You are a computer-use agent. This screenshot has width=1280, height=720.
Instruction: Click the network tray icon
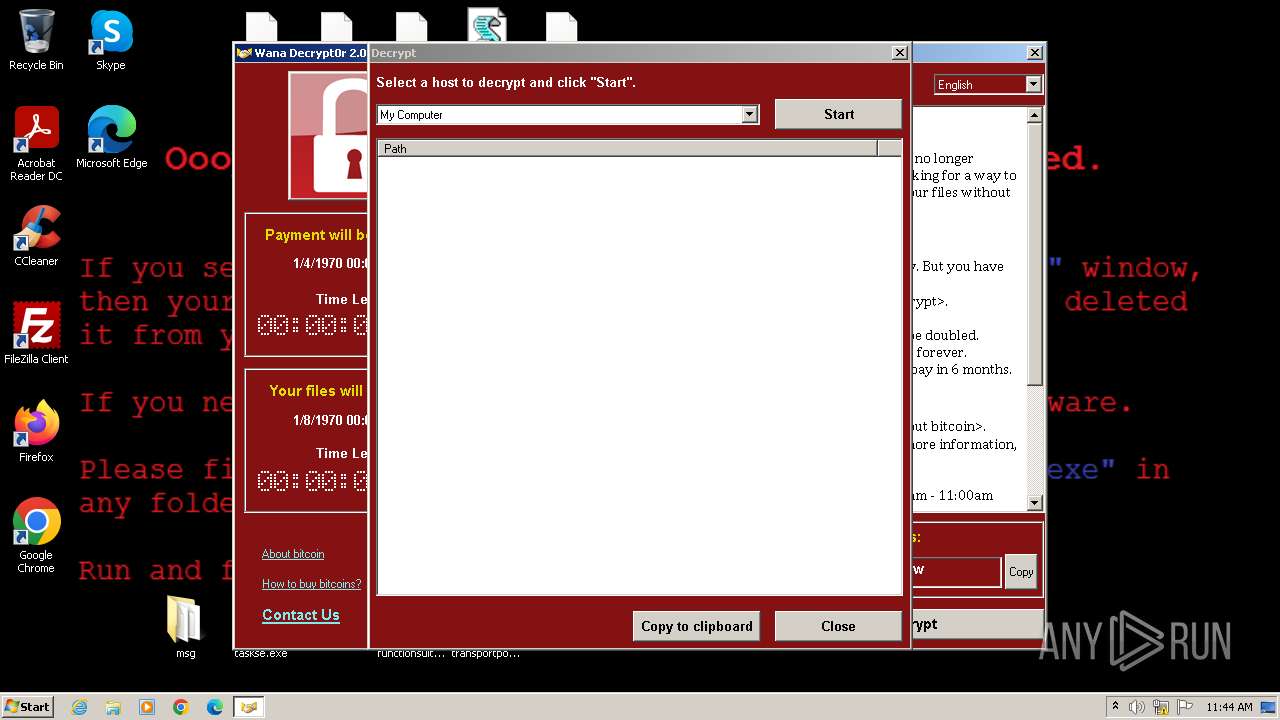pyautogui.click(x=1161, y=707)
